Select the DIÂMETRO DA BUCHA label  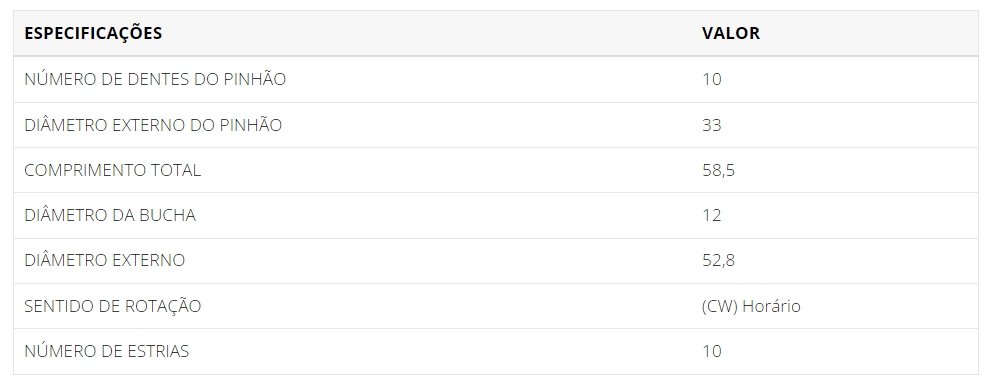tap(110, 215)
